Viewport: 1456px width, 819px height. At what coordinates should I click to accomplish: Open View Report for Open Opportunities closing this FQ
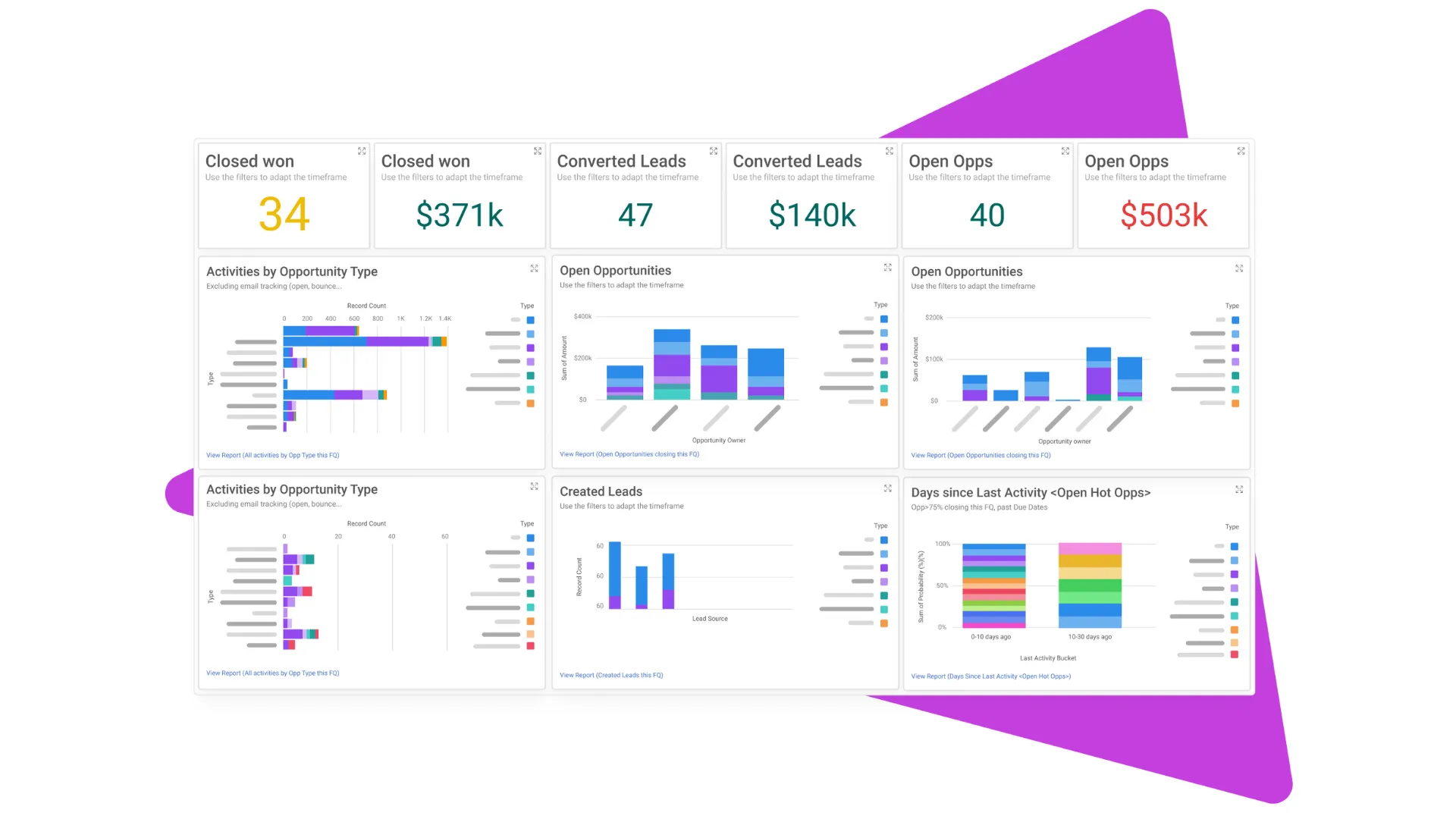[x=629, y=454]
